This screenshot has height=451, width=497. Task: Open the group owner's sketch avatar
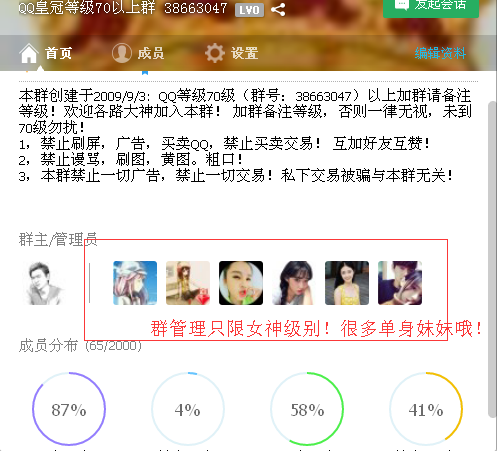[45, 283]
